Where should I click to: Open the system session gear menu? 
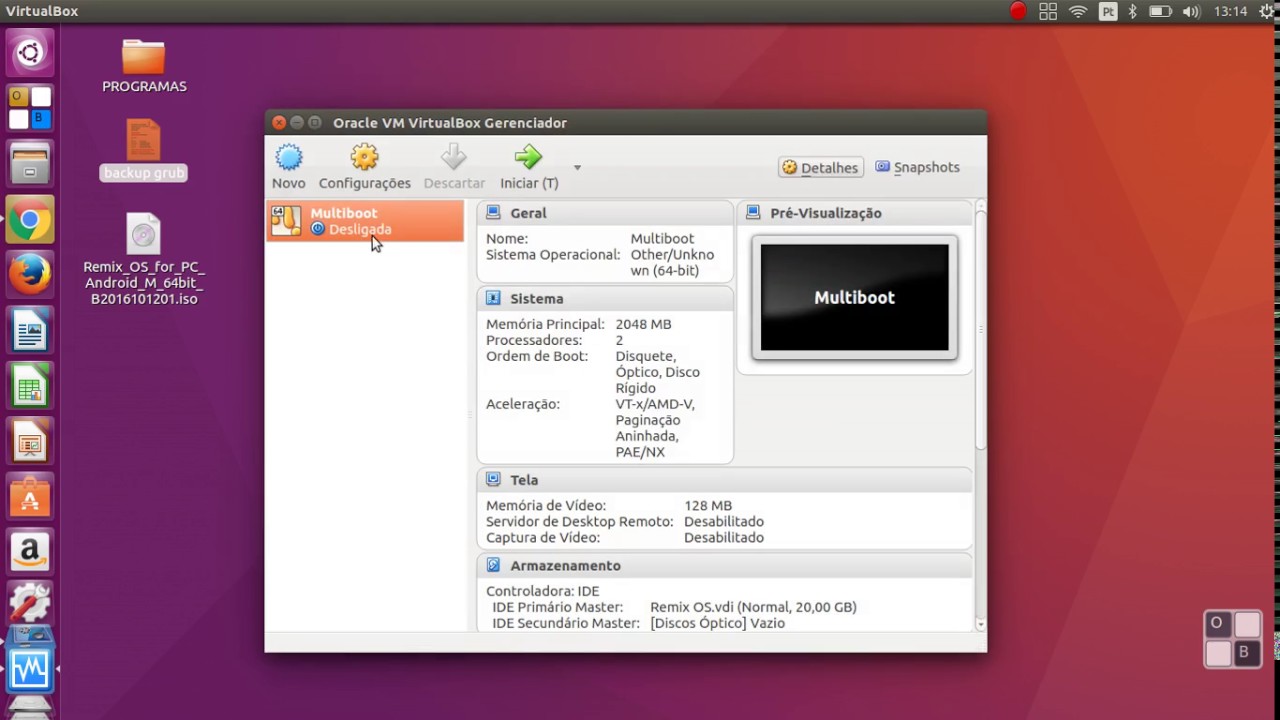coord(1268,12)
